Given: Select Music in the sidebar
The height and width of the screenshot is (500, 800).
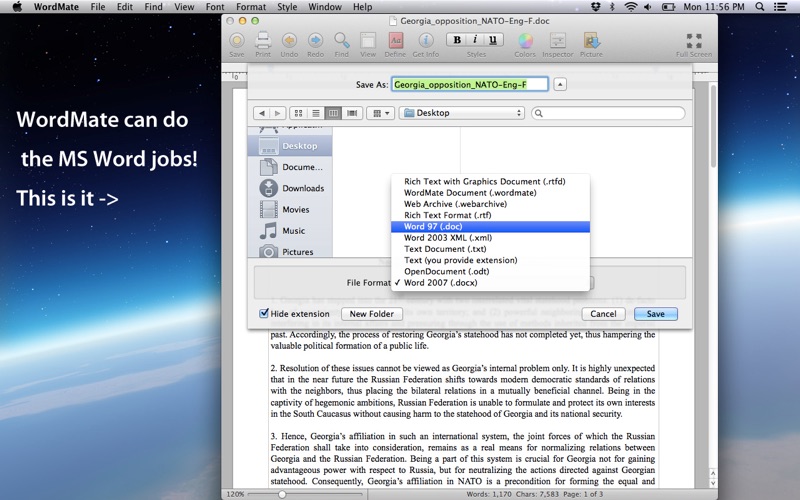Looking at the screenshot, I should pos(290,231).
